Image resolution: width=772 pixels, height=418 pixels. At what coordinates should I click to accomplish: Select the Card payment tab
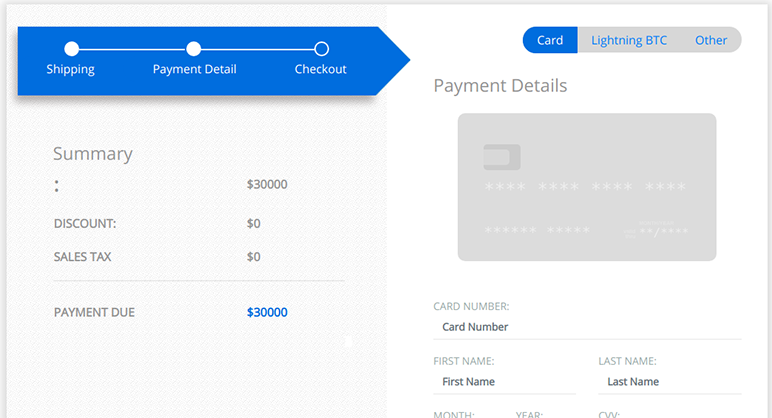pos(550,40)
